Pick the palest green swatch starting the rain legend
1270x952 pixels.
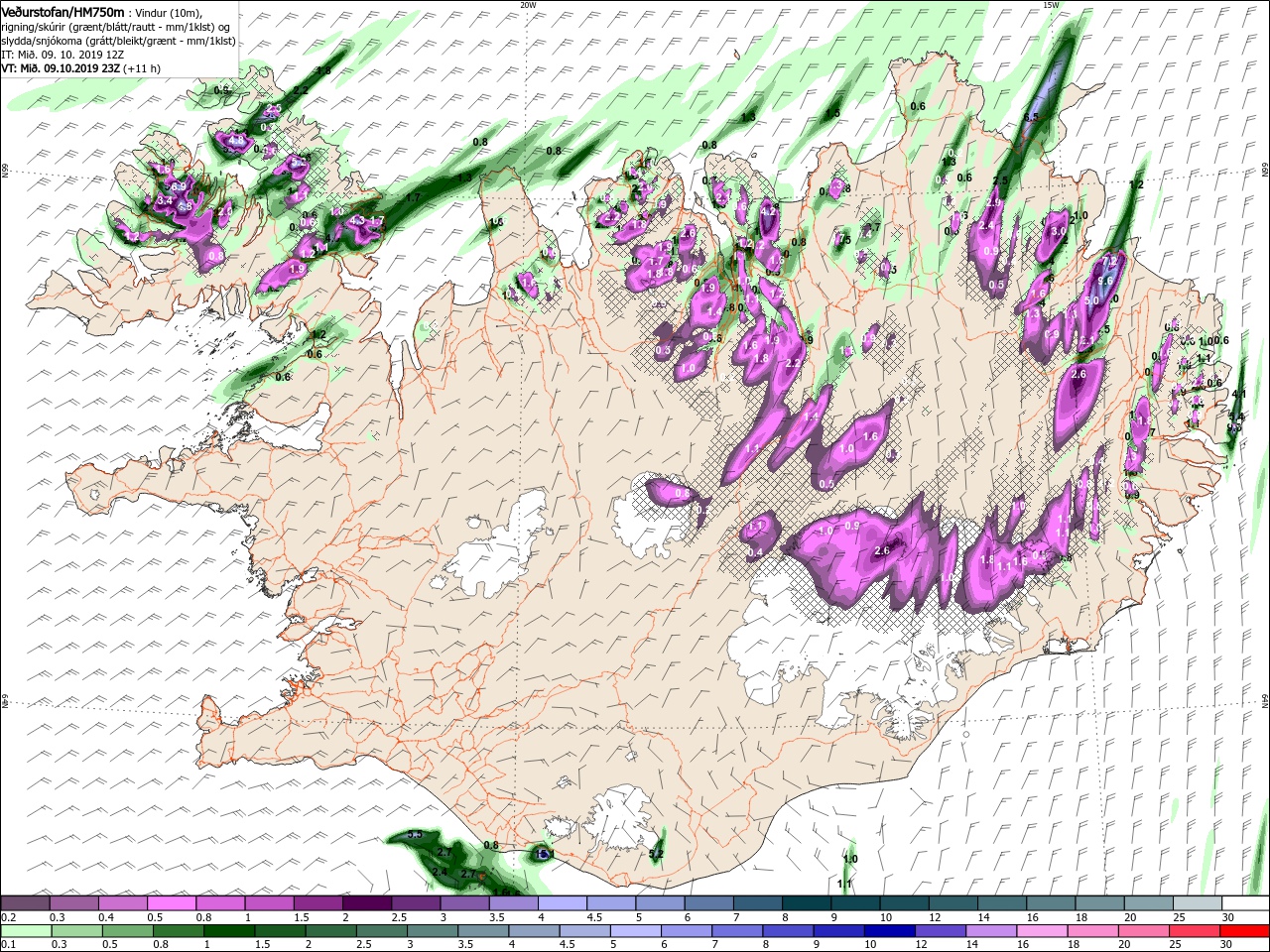26,931
